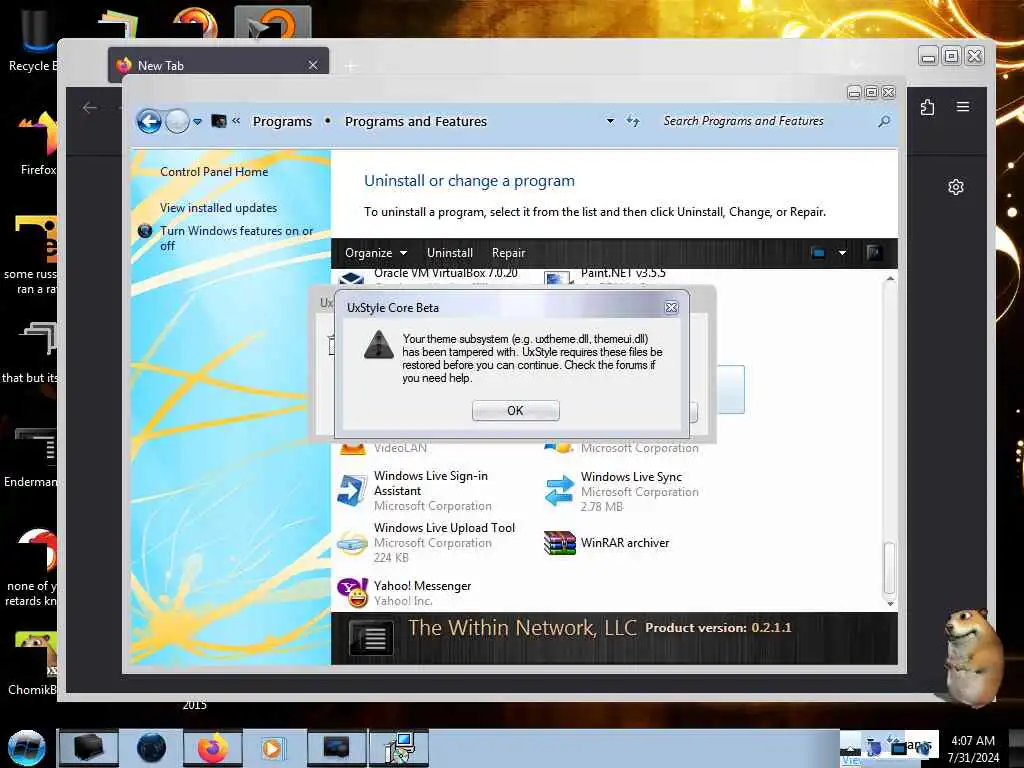Open the recent pages dropdown arrow
This screenshot has height=768, width=1024.
[197, 121]
